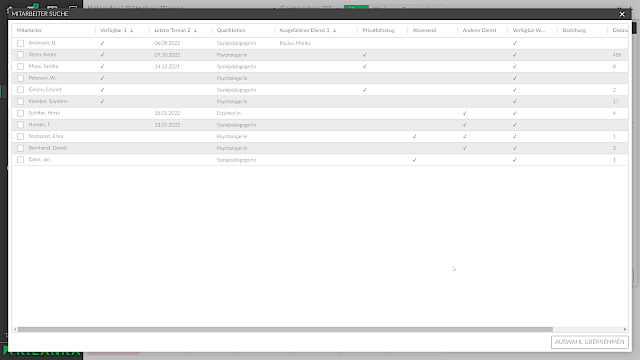Close the Mitarbeiter Suche dialog
Viewport: 640px width, 360px height.
click(x=622, y=14)
